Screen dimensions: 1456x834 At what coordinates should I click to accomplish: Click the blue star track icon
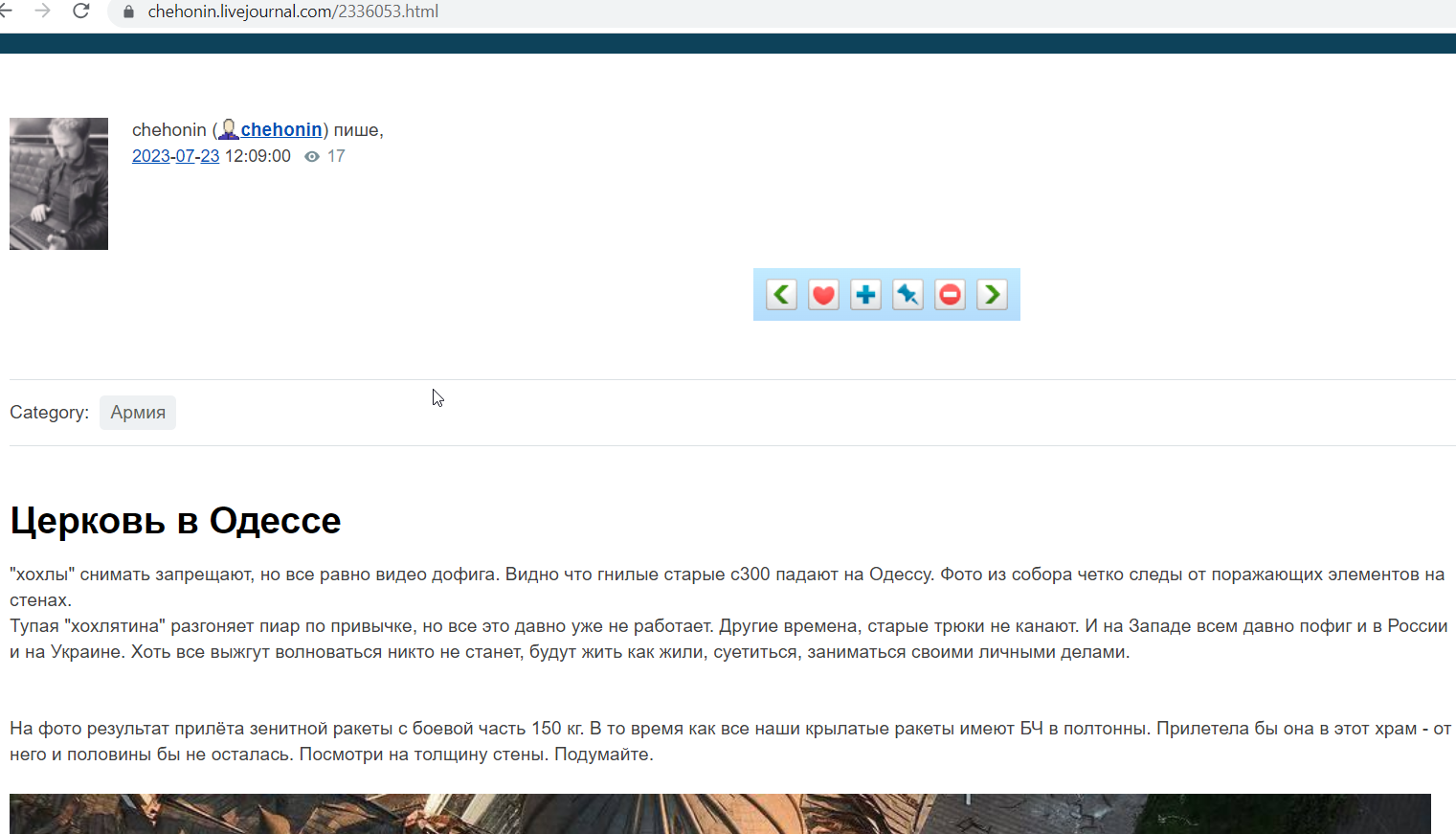[x=907, y=294]
